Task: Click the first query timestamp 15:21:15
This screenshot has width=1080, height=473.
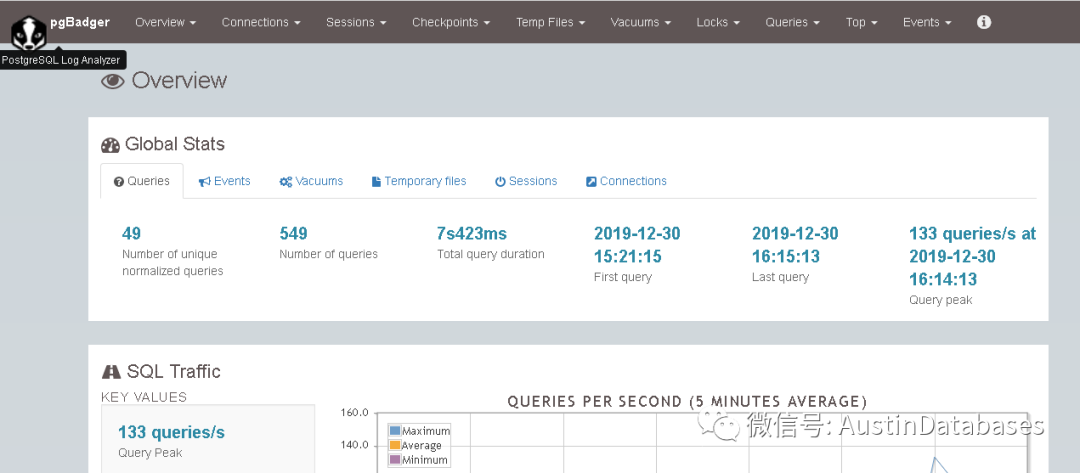Action: 627,257
